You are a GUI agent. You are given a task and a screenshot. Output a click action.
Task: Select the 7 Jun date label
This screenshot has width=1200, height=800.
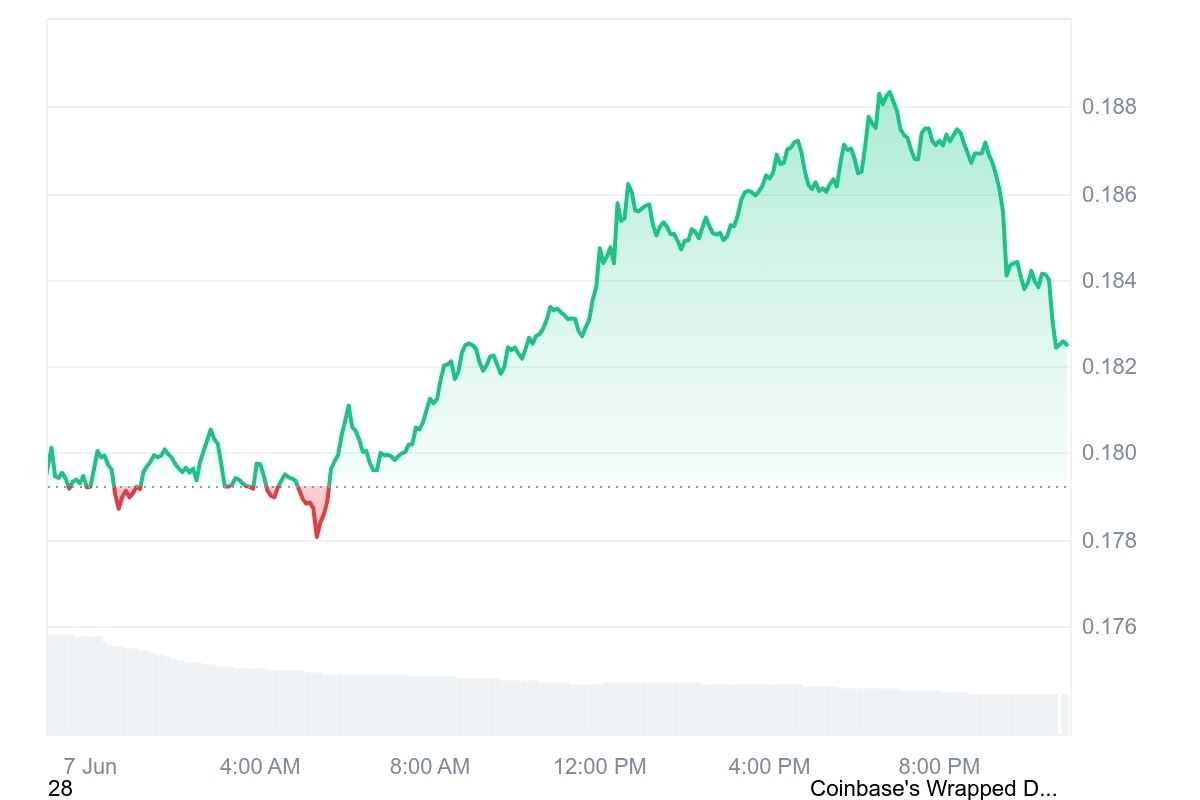click(x=90, y=767)
